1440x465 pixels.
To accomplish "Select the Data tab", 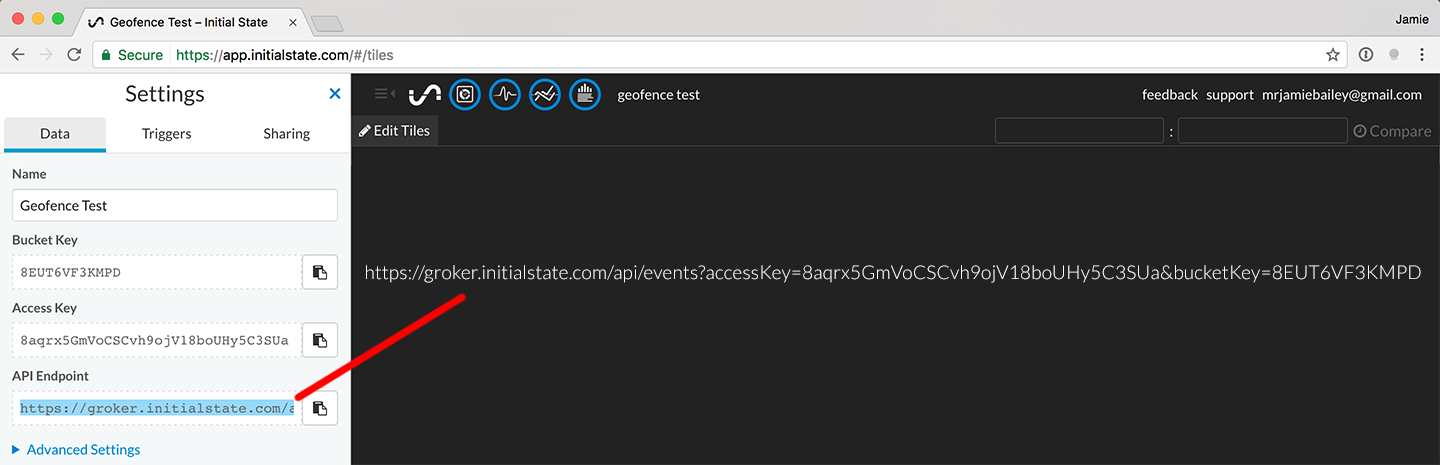I will (55, 134).
